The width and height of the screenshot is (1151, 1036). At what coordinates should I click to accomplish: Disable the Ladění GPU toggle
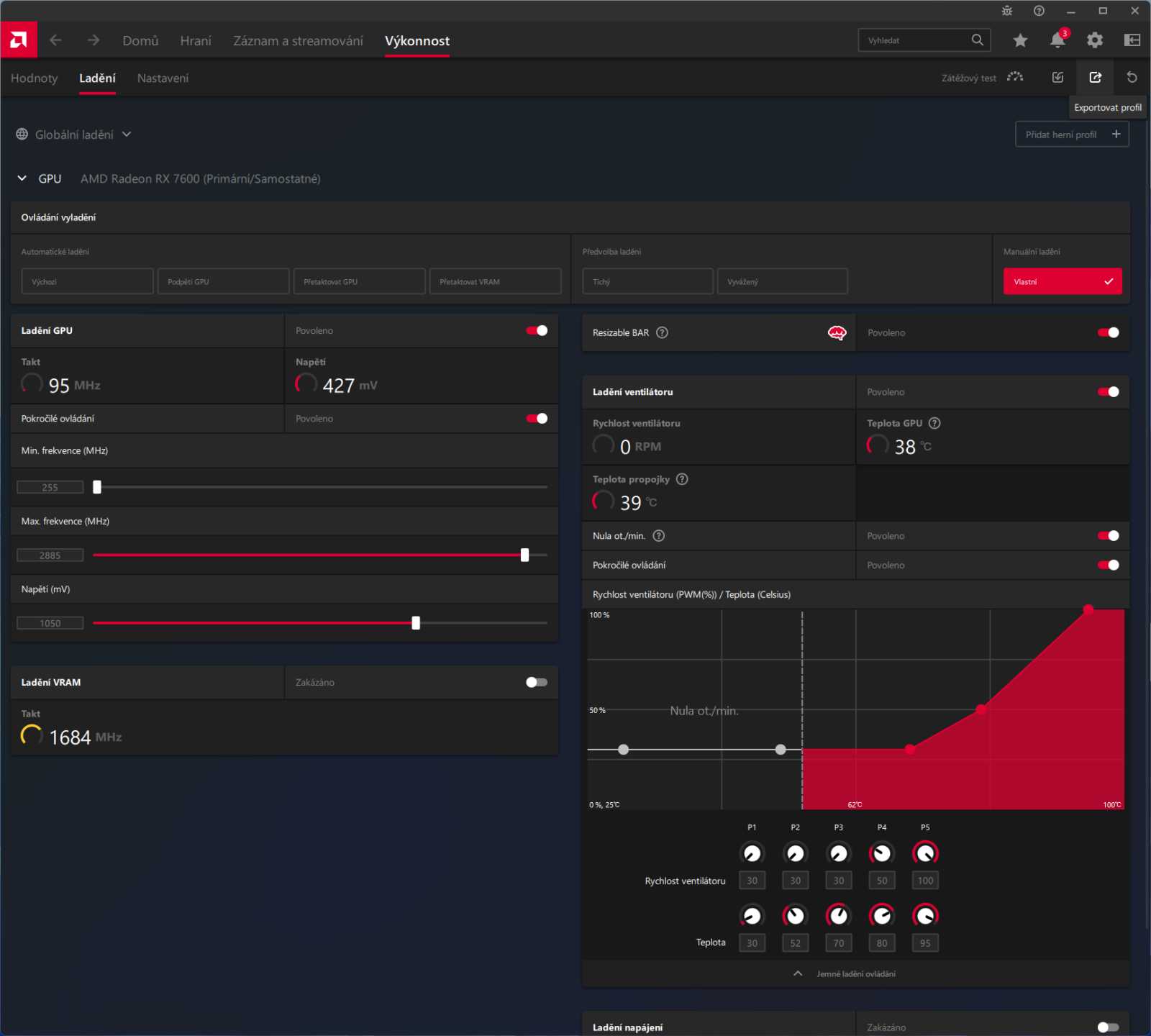[537, 330]
